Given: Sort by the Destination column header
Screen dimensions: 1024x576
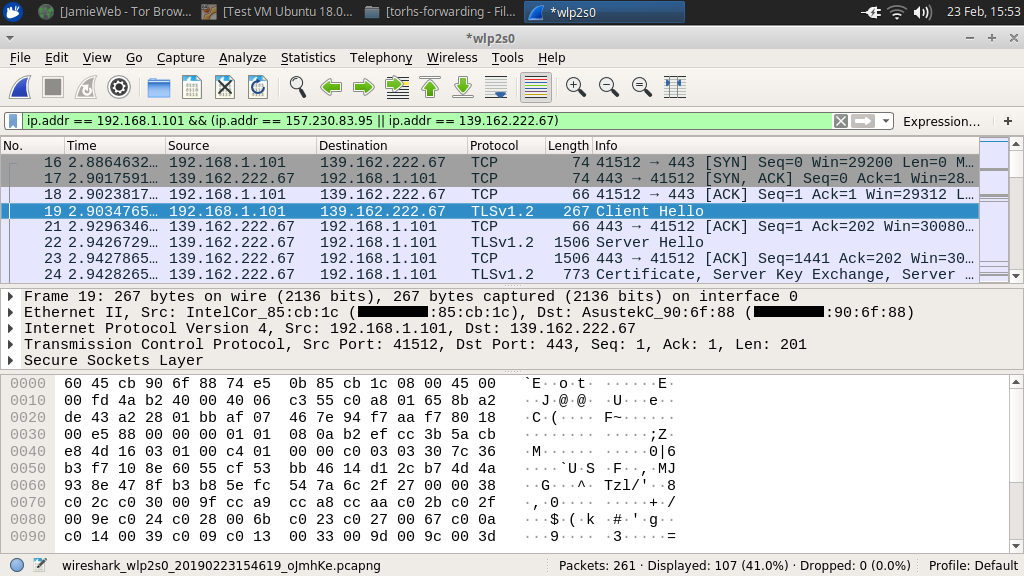Looking at the screenshot, I should pos(392,146).
